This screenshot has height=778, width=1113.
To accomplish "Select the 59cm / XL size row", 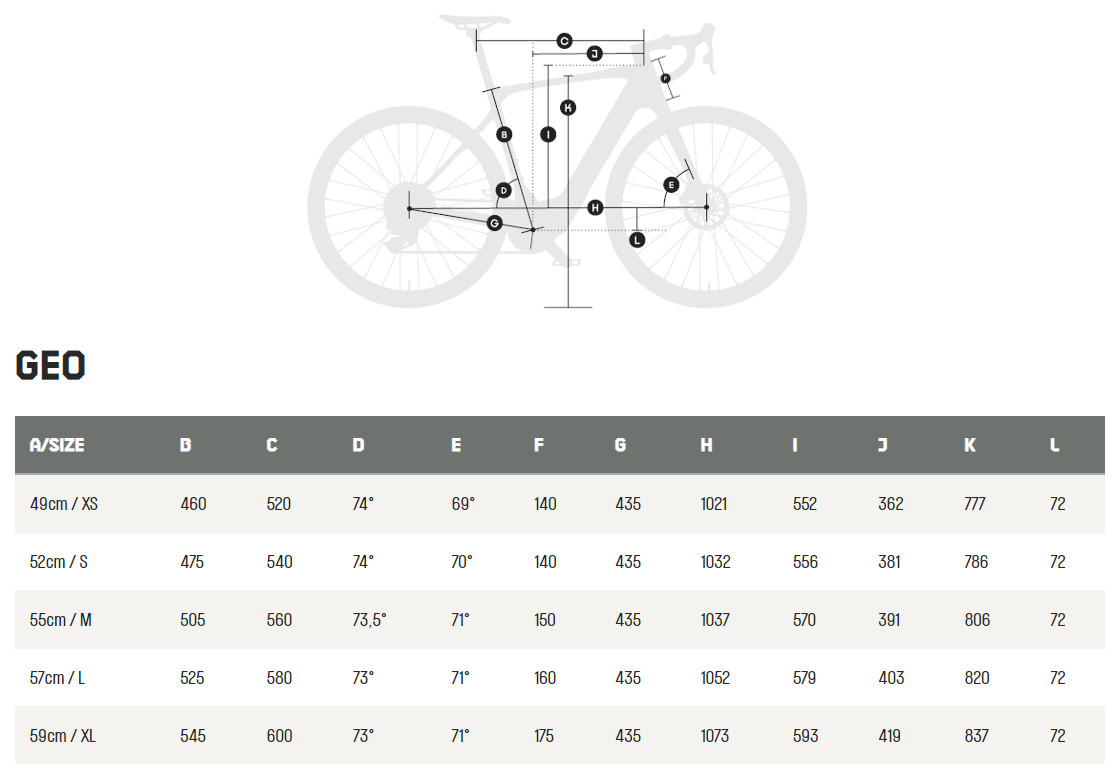I will coord(559,735).
